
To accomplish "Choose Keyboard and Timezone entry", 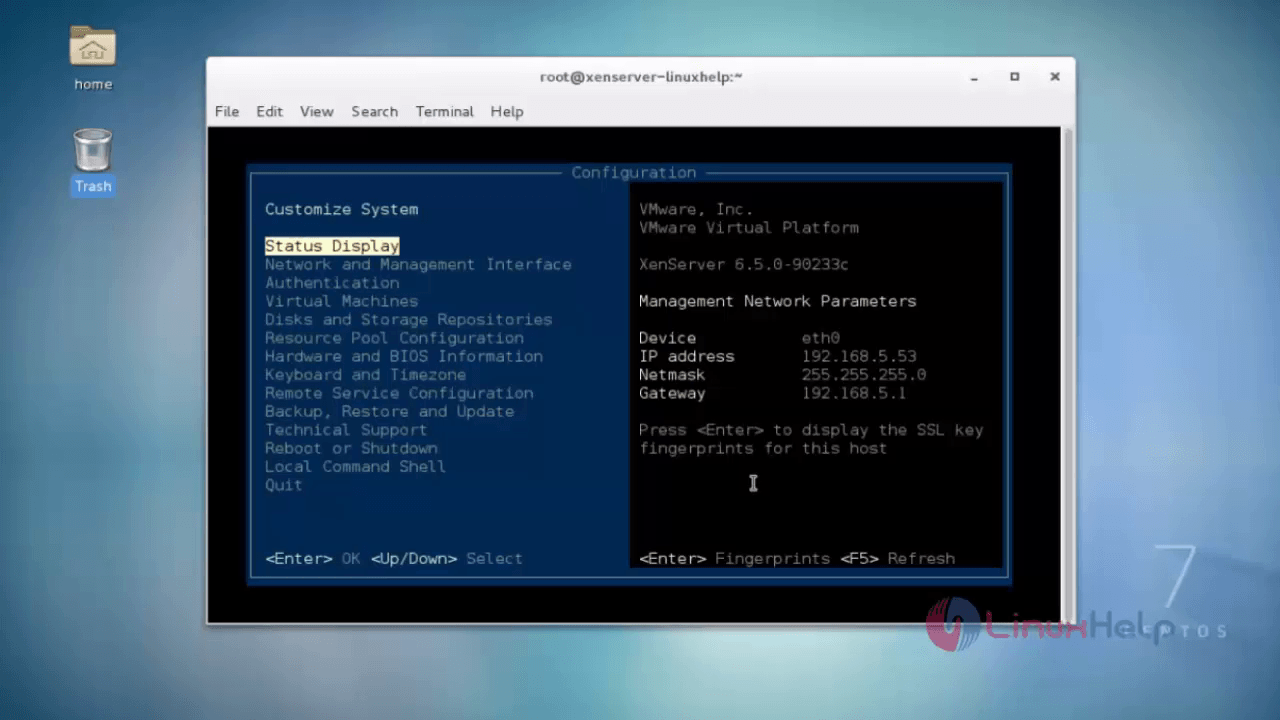I will 365,375.
